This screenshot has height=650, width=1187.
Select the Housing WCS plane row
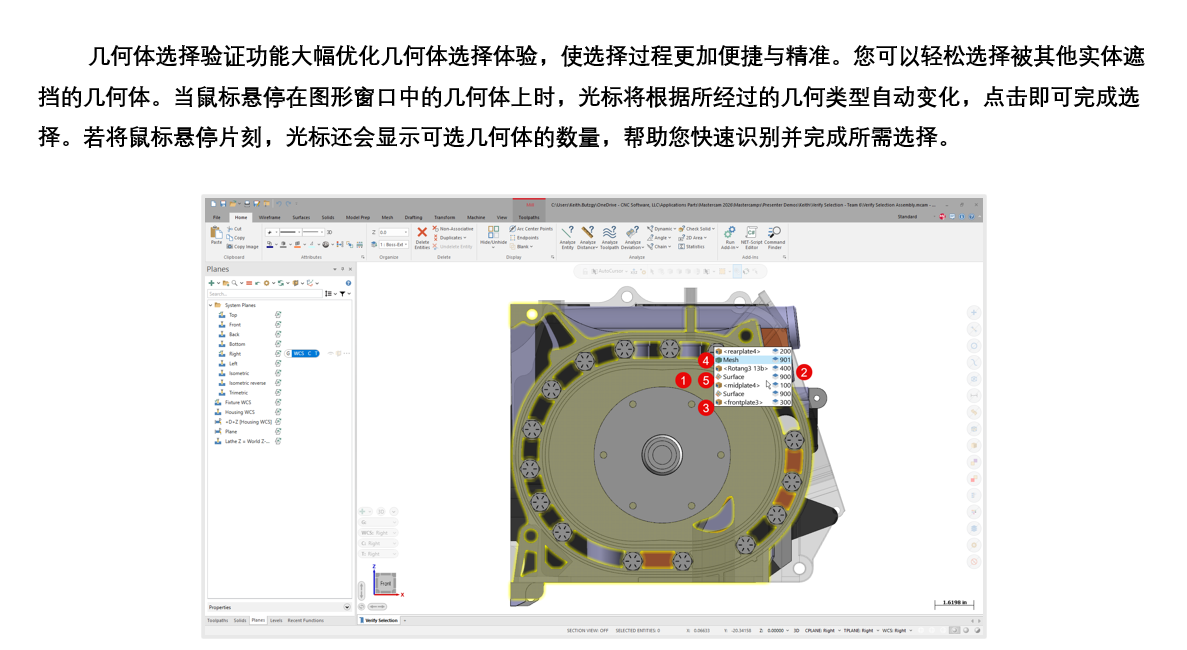point(239,412)
